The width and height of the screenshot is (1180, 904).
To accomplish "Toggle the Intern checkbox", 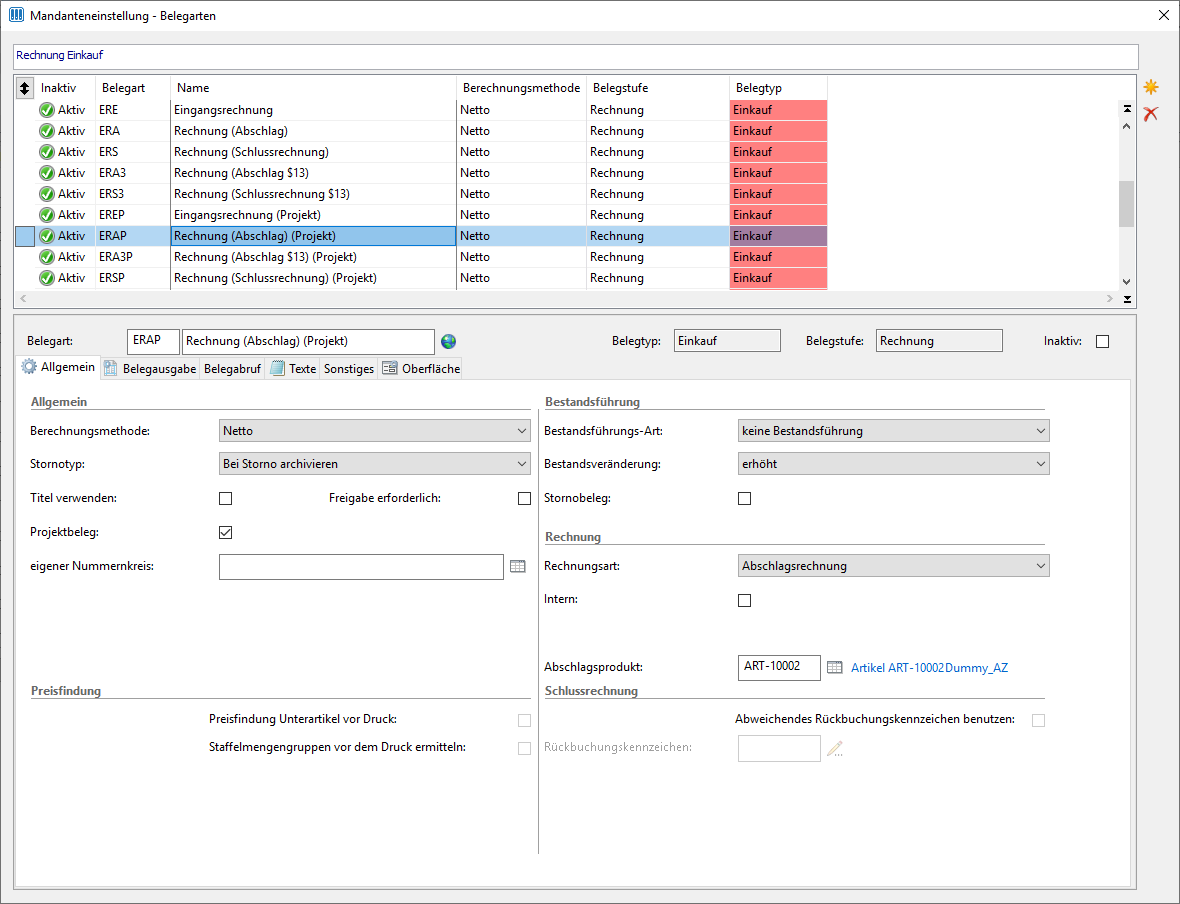I will (x=744, y=601).
